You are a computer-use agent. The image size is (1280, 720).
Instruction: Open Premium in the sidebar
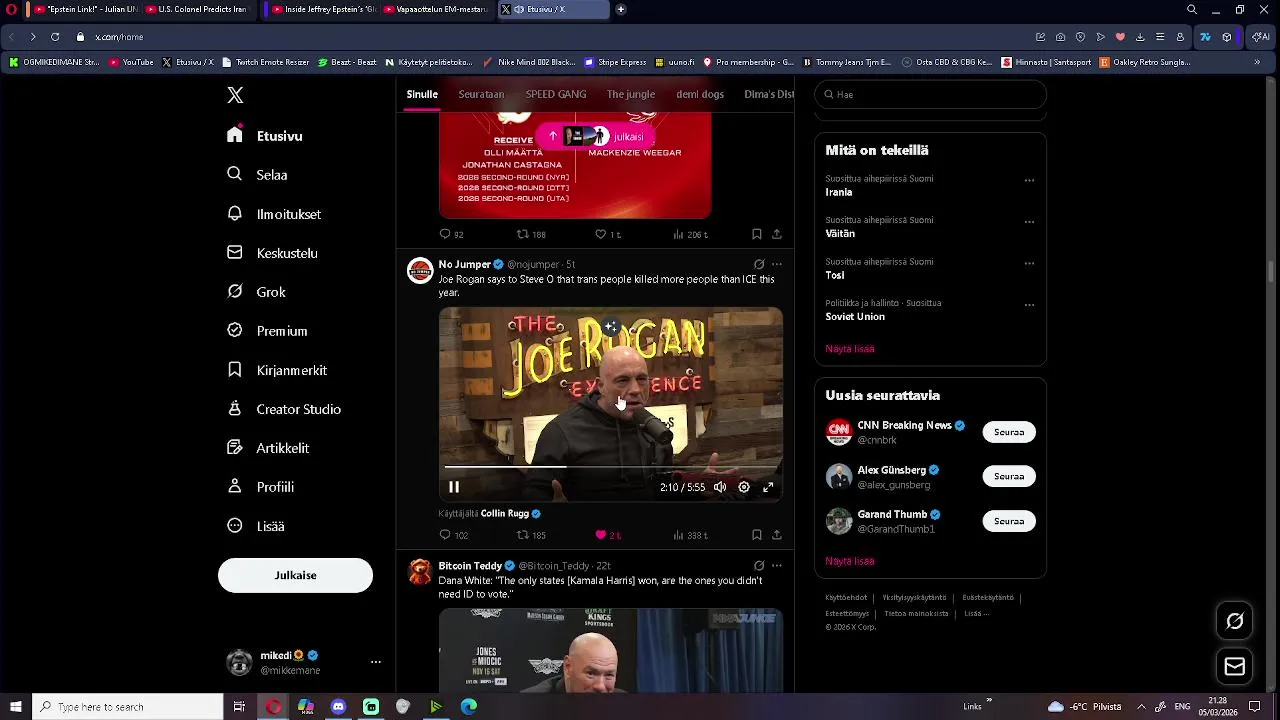tap(267, 331)
